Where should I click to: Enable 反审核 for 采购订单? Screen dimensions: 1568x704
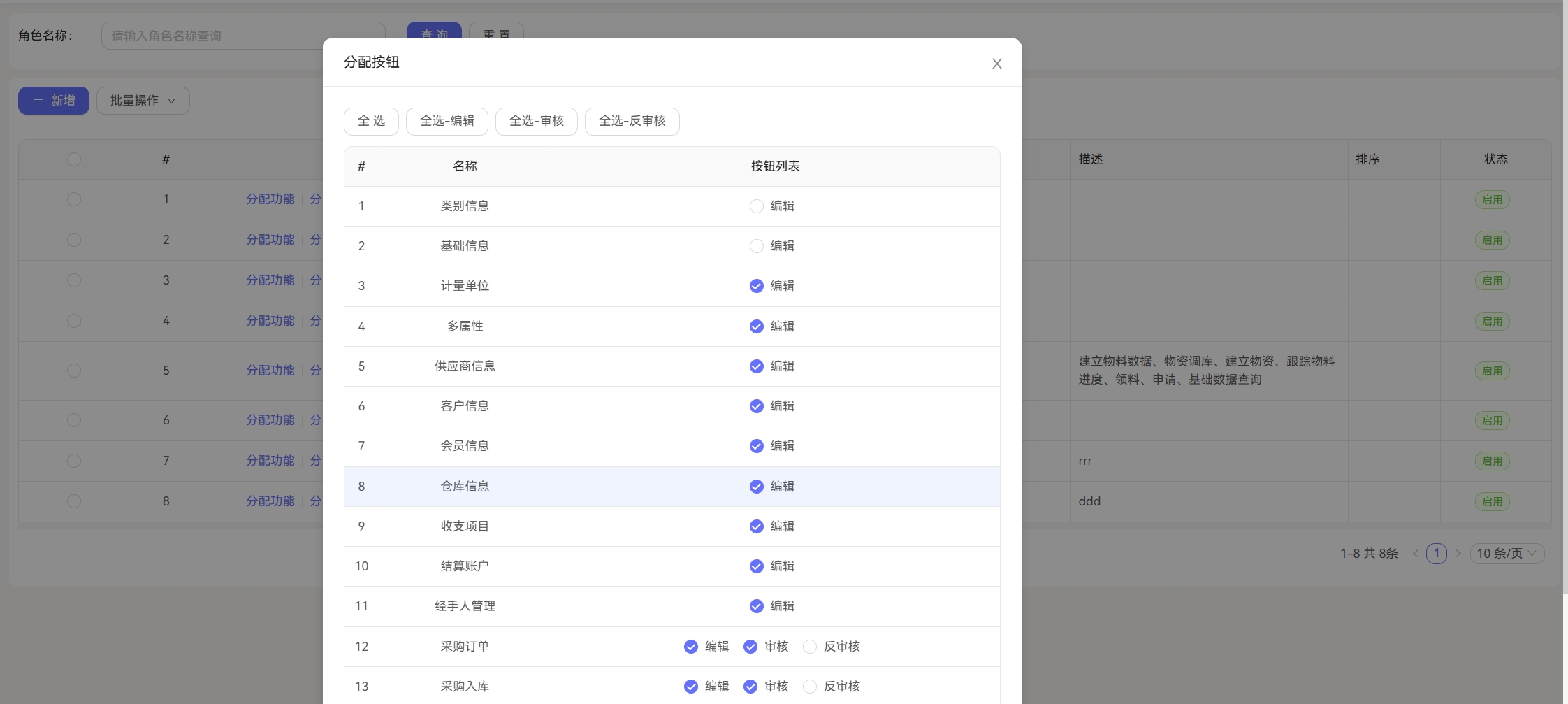click(x=810, y=647)
